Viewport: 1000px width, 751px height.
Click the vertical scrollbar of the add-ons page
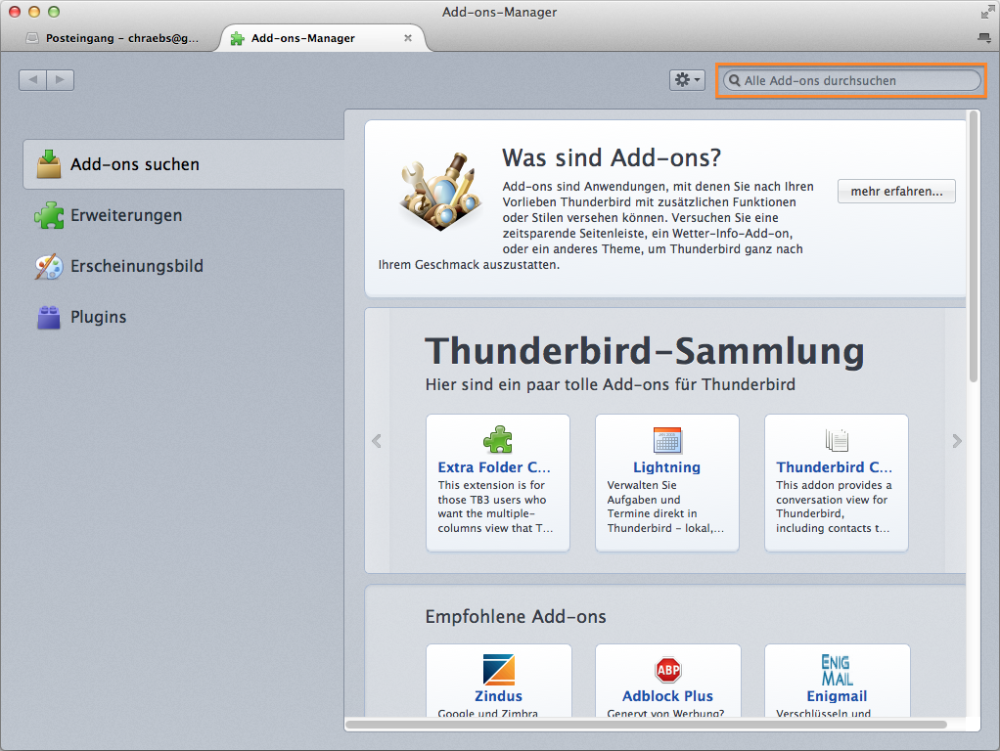click(x=973, y=247)
